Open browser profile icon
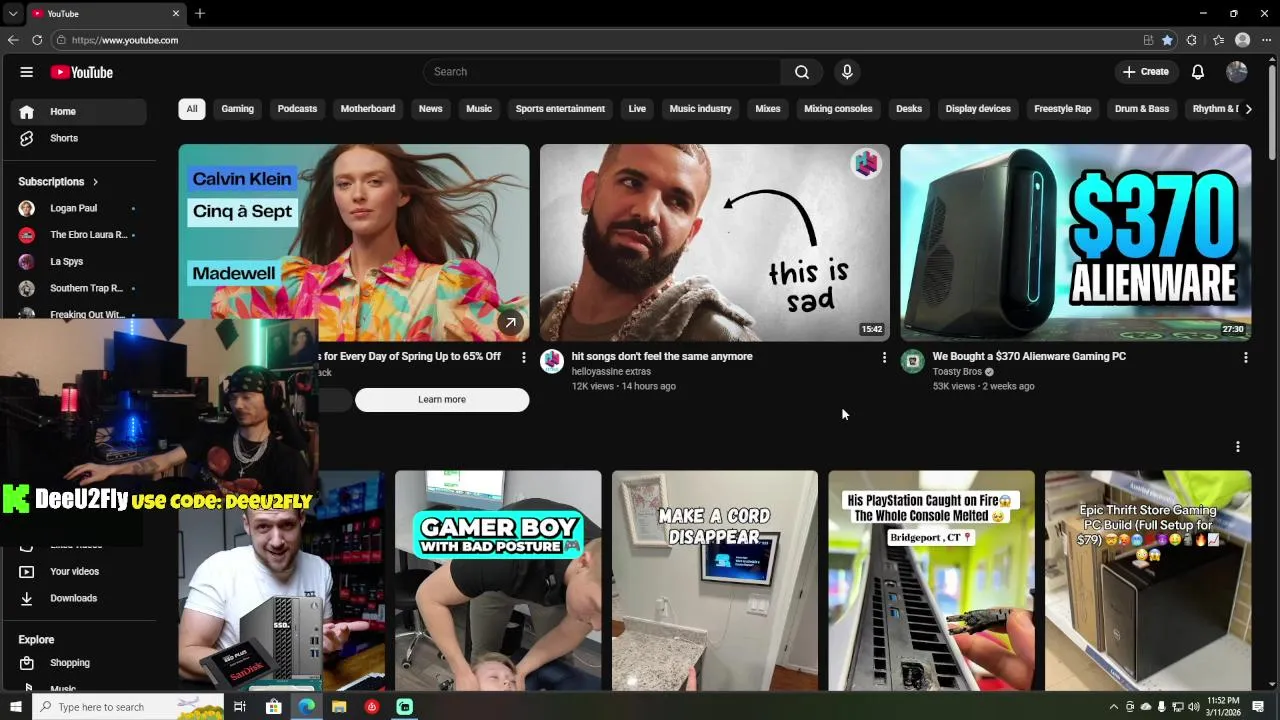1280x720 pixels. pos(1243,40)
